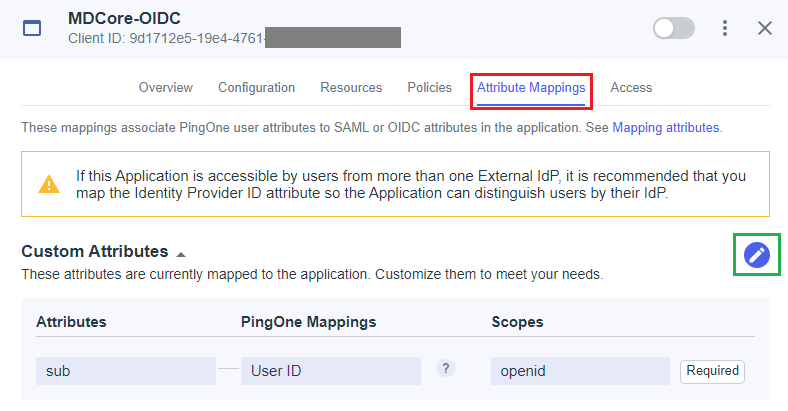Click the yellow warning triangle icon
Image resolution: width=788 pixels, height=411 pixels.
pyautogui.click(x=49, y=184)
